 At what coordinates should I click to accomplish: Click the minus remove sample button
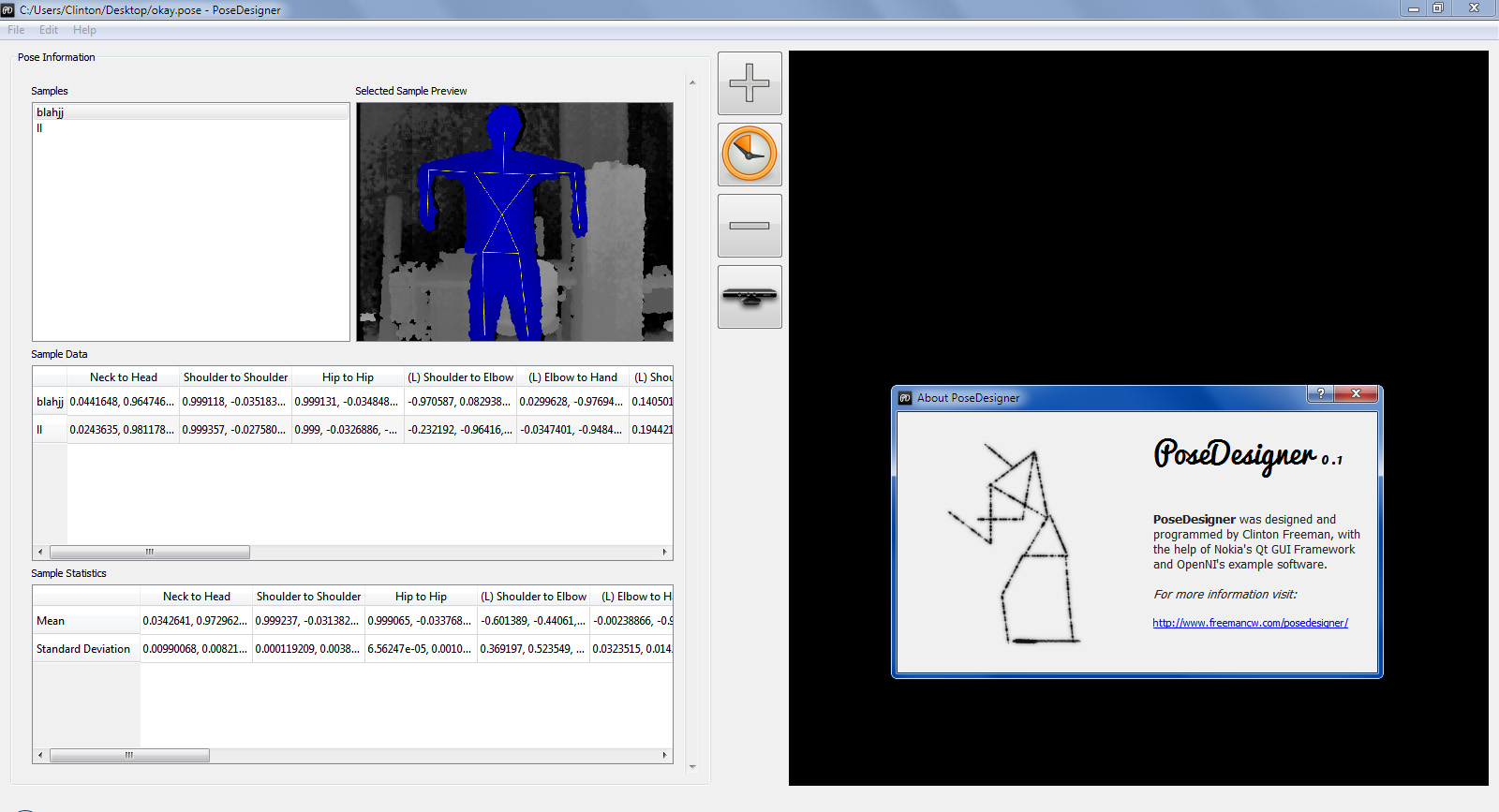click(749, 226)
